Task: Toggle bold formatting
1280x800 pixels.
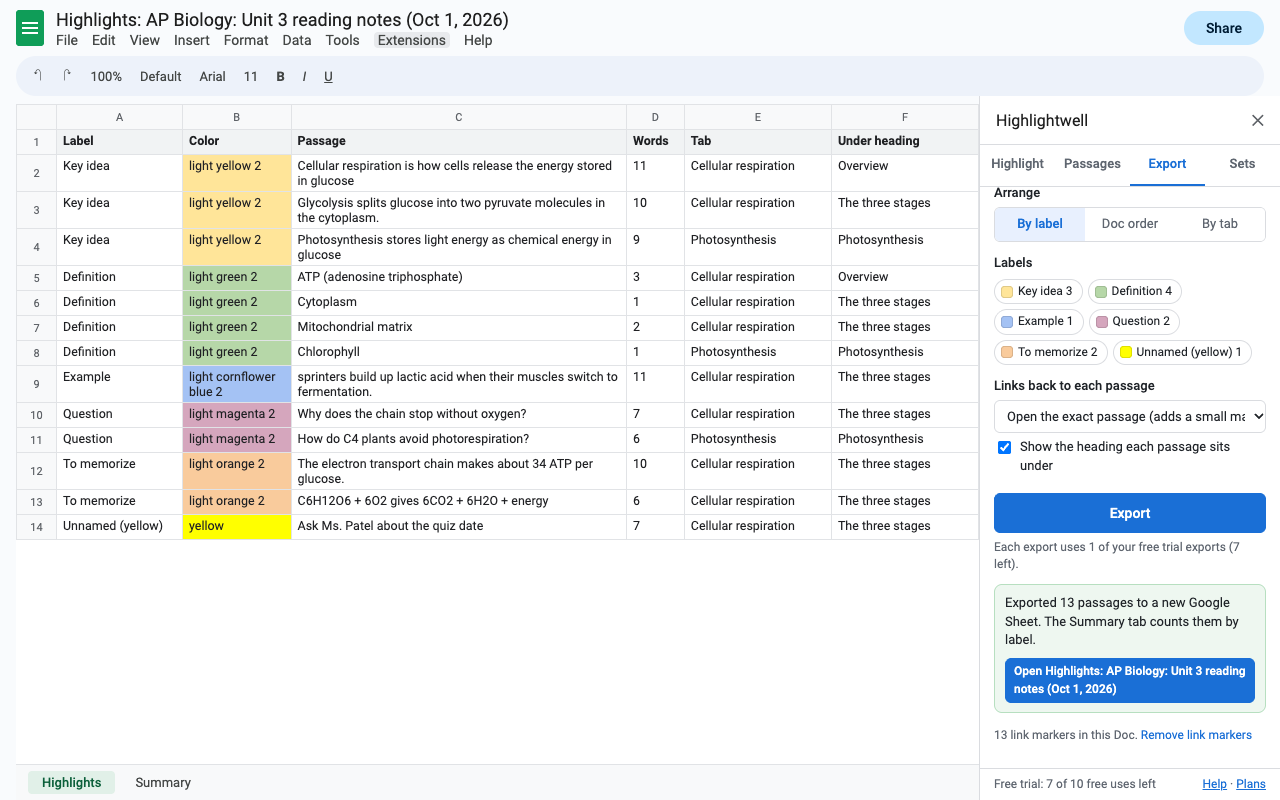Action: 280,77
